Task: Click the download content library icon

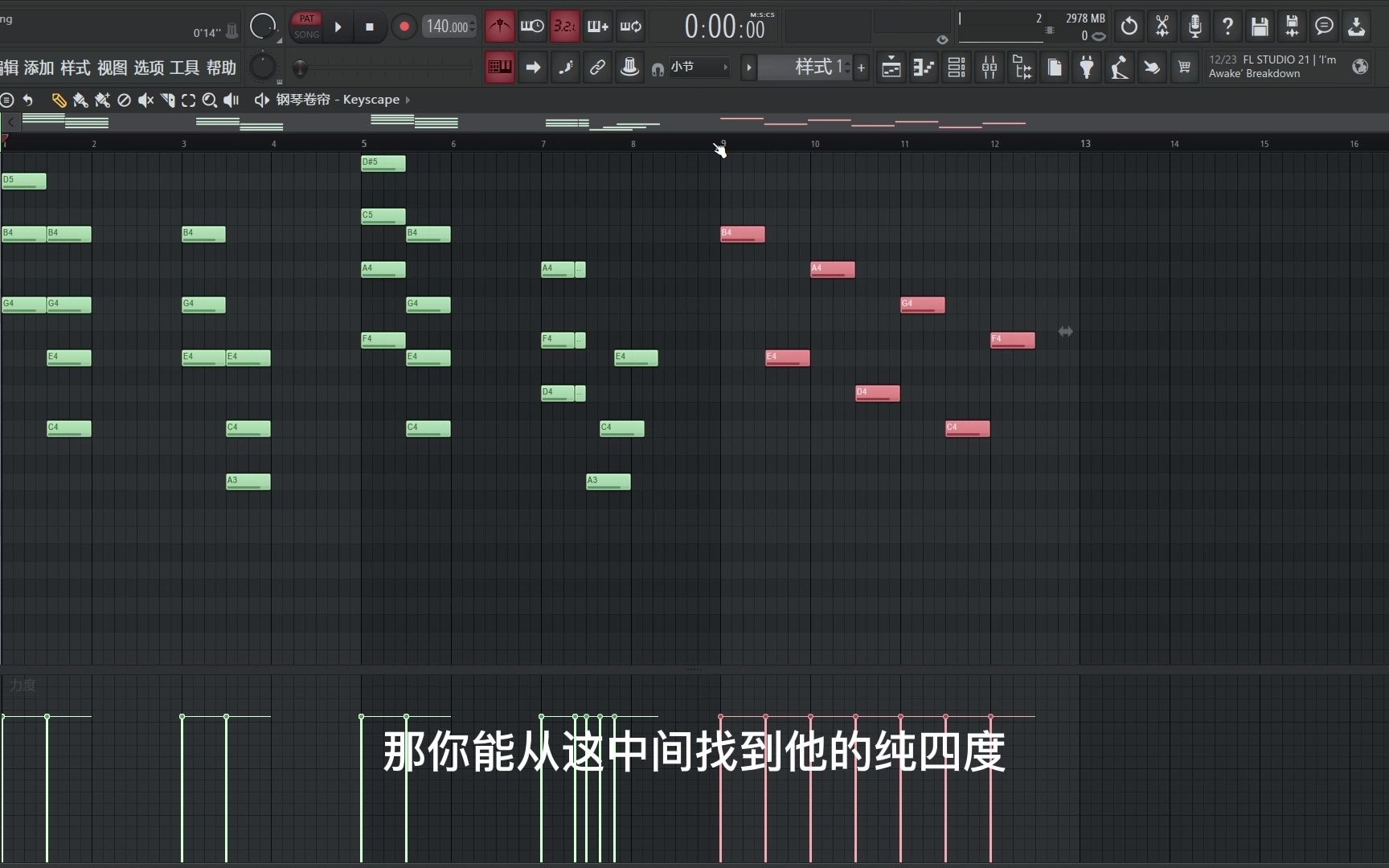Action: (1357, 27)
